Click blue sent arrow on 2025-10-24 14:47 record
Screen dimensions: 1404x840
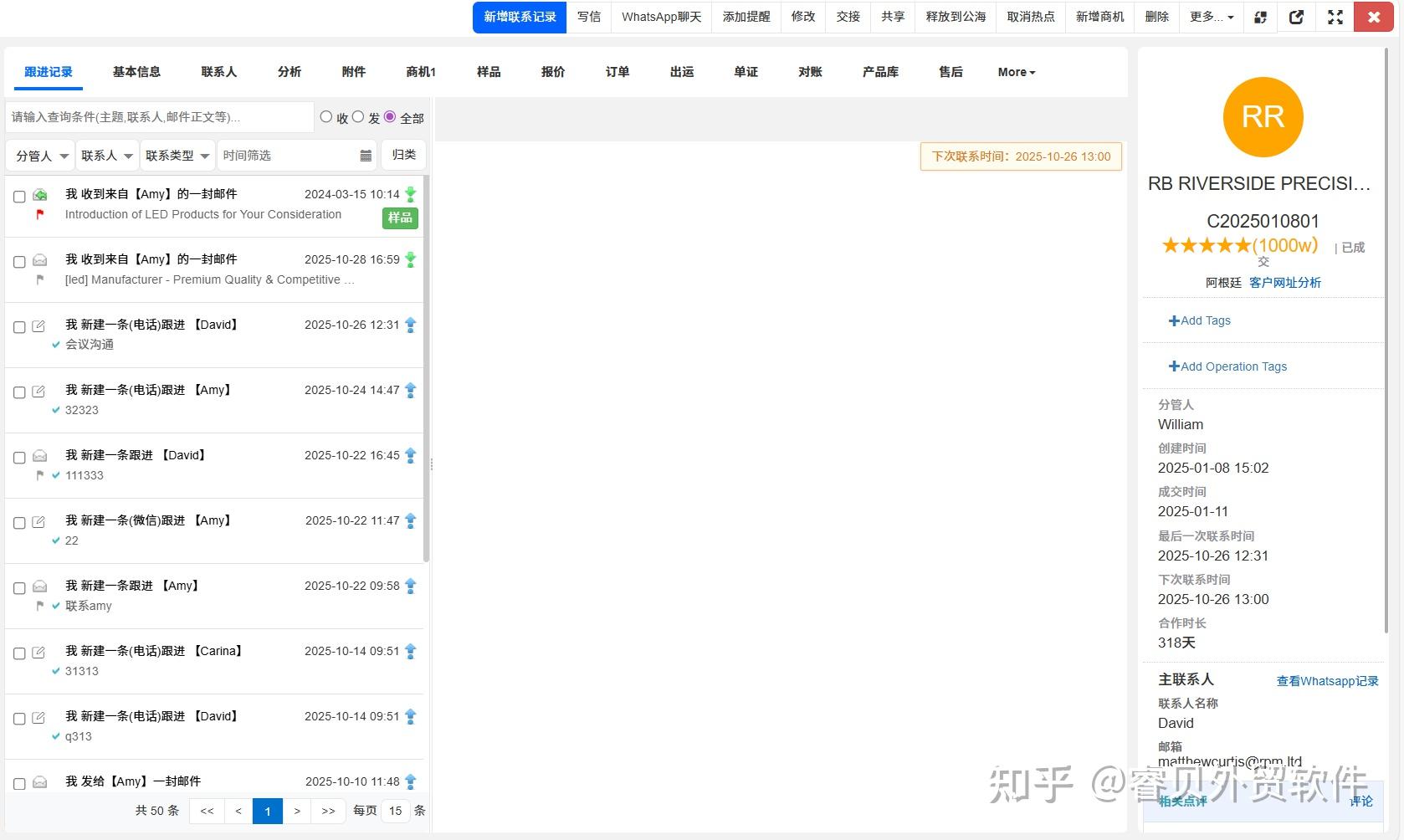411,390
